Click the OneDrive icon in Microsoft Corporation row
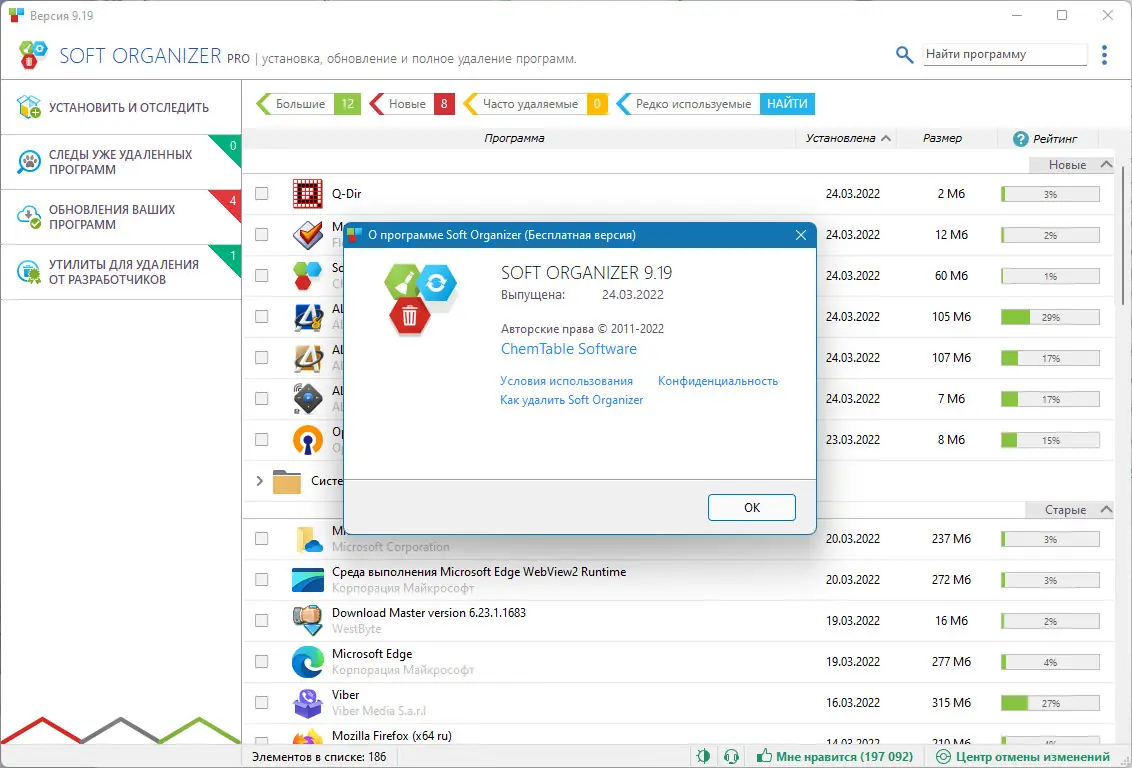 [x=309, y=539]
